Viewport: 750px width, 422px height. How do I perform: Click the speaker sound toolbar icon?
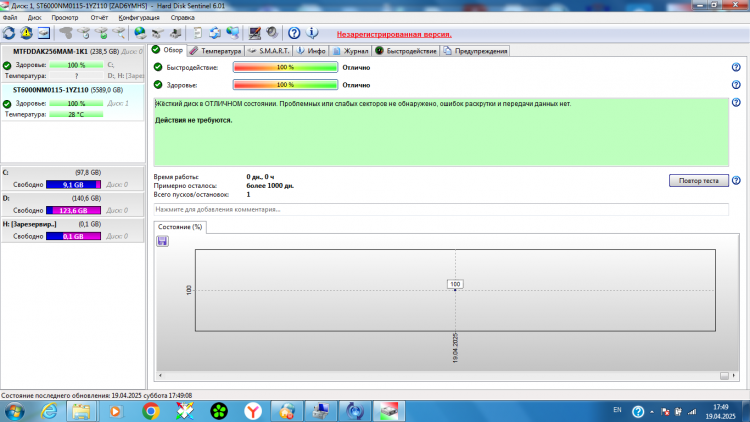point(272,33)
